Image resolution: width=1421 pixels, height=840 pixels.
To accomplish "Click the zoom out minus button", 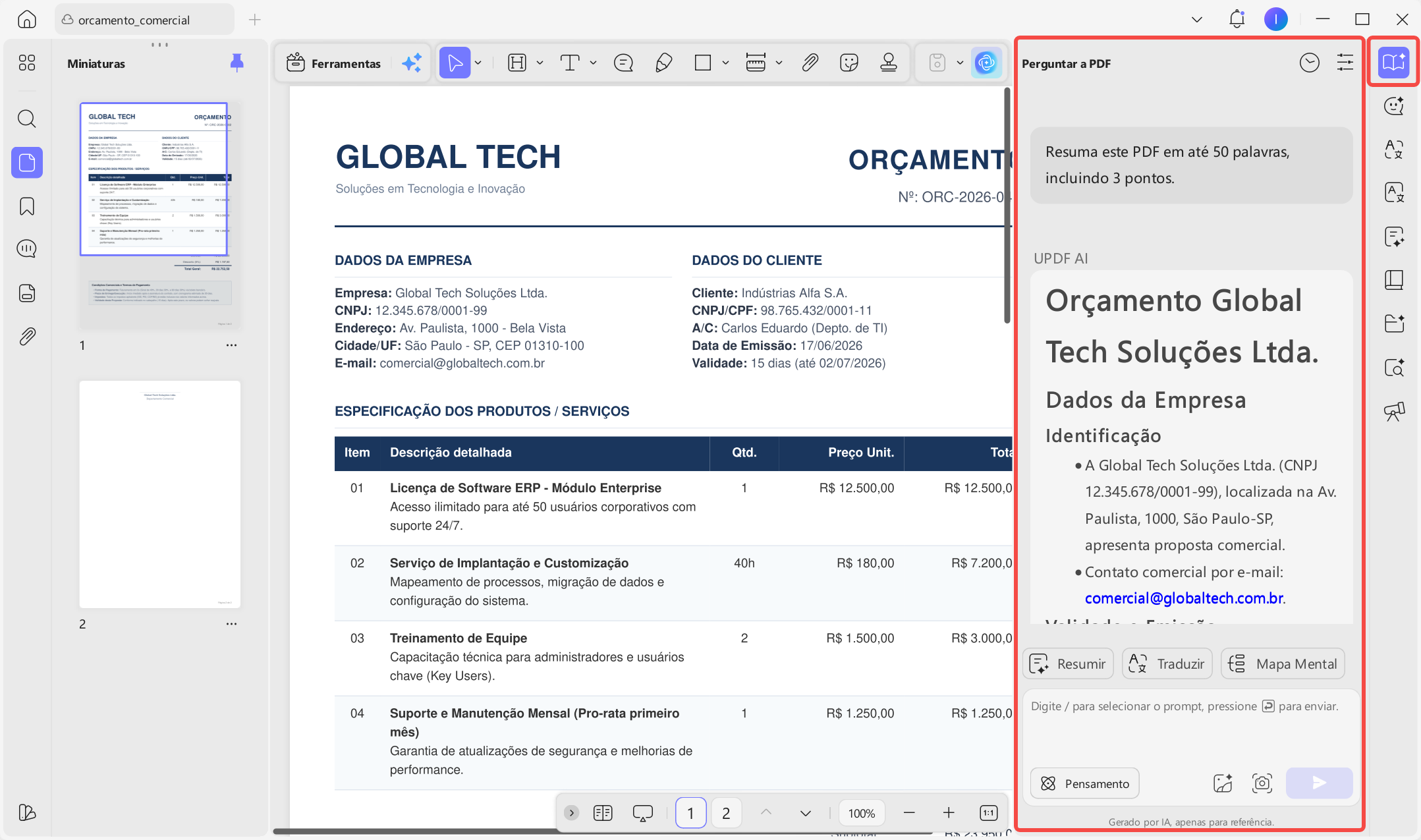I will (x=909, y=813).
